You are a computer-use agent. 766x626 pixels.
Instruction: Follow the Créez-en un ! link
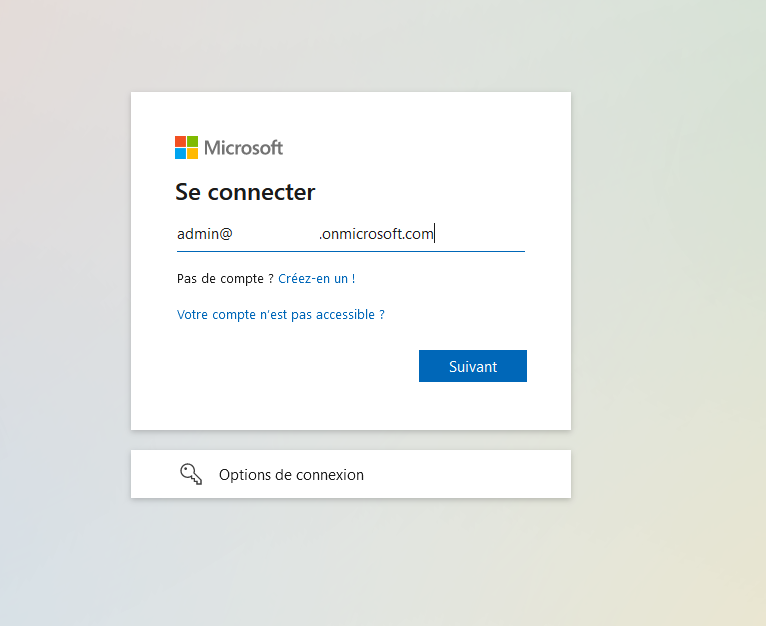click(317, 279)
